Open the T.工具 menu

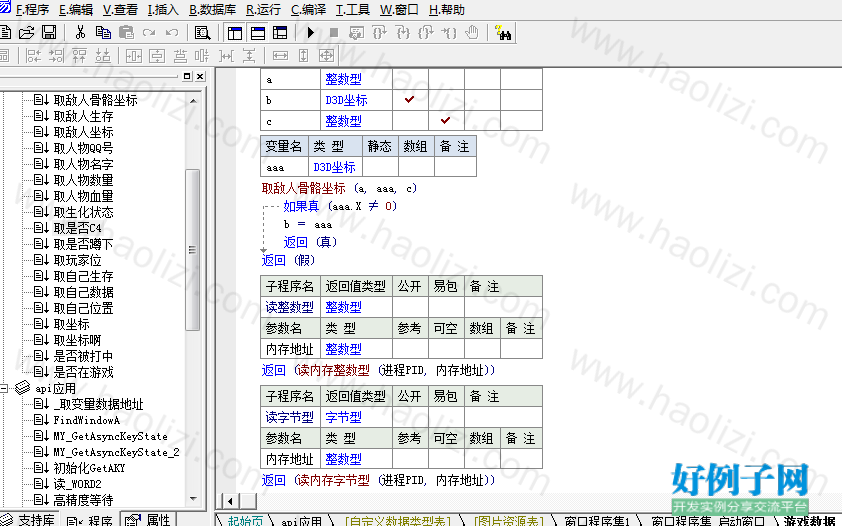(353, 10)
